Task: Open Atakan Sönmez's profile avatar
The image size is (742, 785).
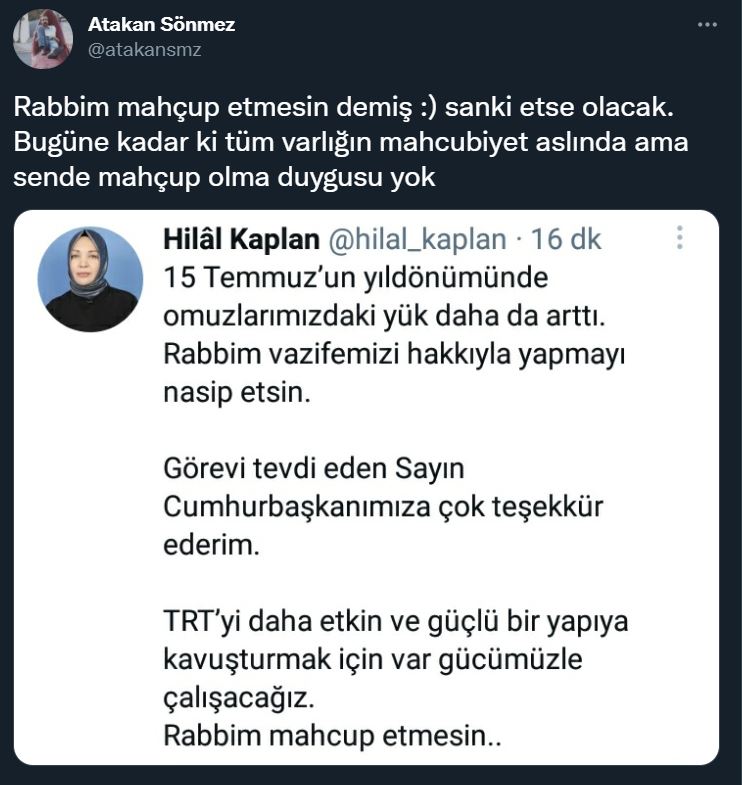Action: [43, 39]
